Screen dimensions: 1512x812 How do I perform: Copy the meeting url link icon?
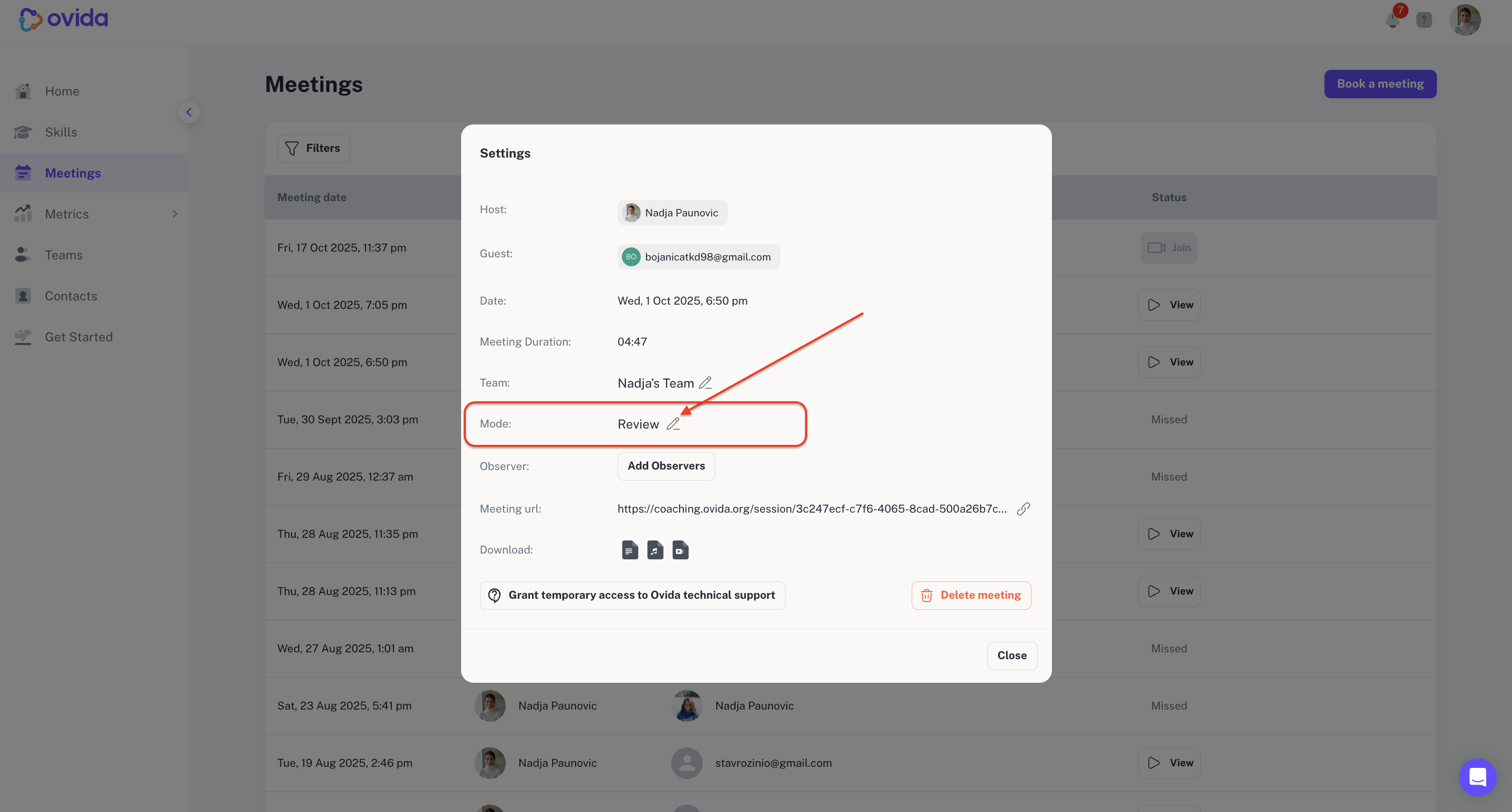pos(1023,509)
